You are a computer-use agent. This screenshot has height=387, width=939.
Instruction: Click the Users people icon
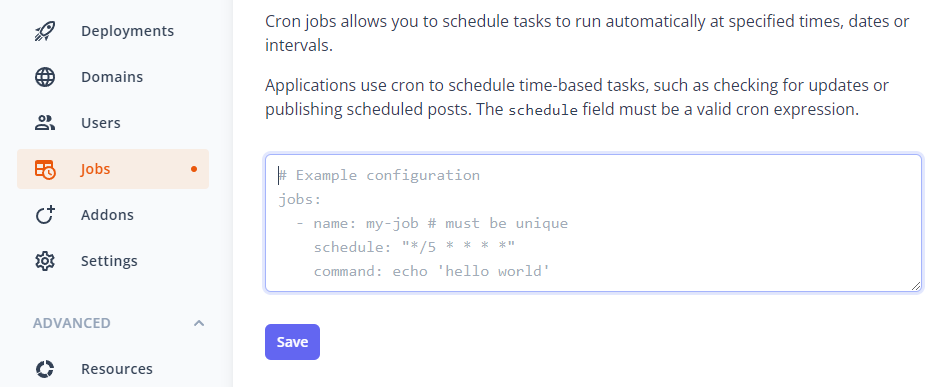45,123
